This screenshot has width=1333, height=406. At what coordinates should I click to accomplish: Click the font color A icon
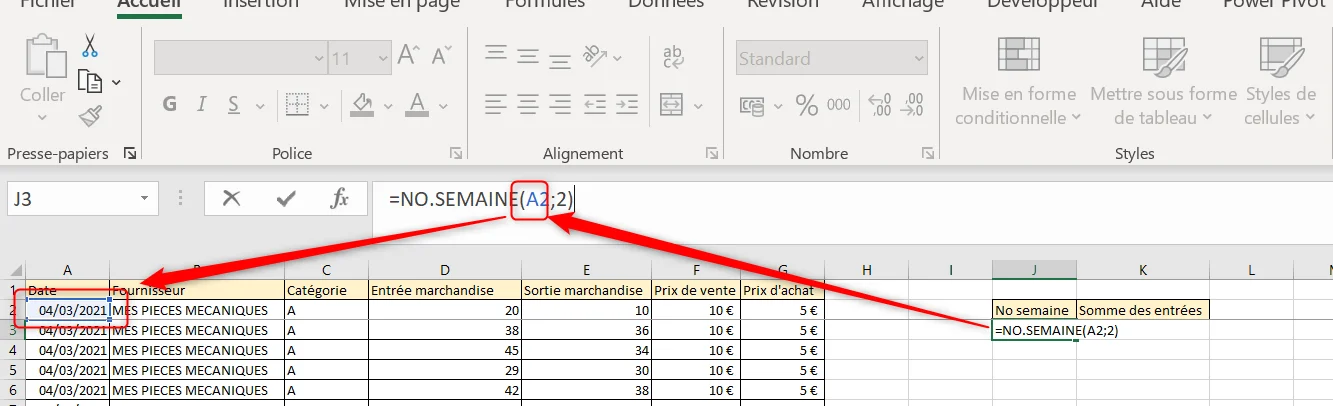(417, 104)
